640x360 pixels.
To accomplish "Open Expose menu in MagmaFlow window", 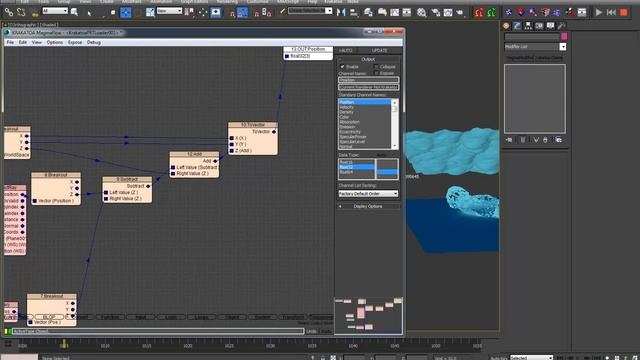I will tap(75, 42).
